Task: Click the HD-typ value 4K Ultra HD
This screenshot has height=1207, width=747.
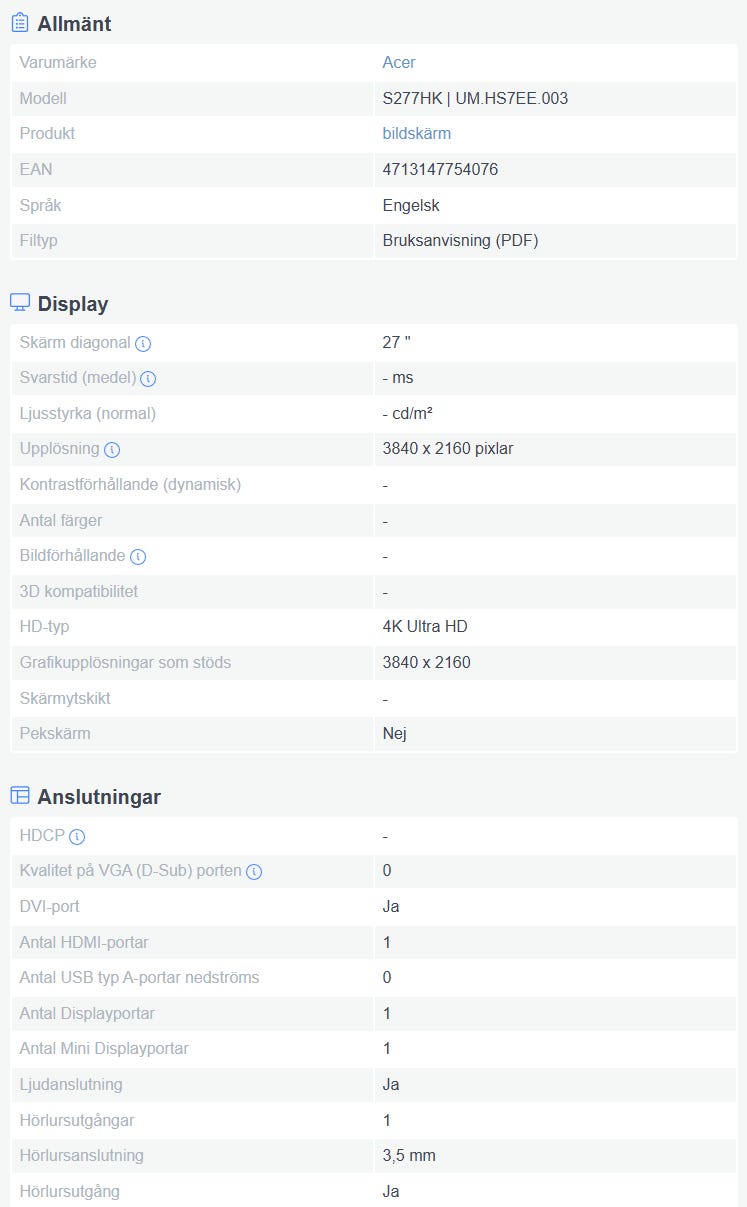Action: tap(425, 626)
